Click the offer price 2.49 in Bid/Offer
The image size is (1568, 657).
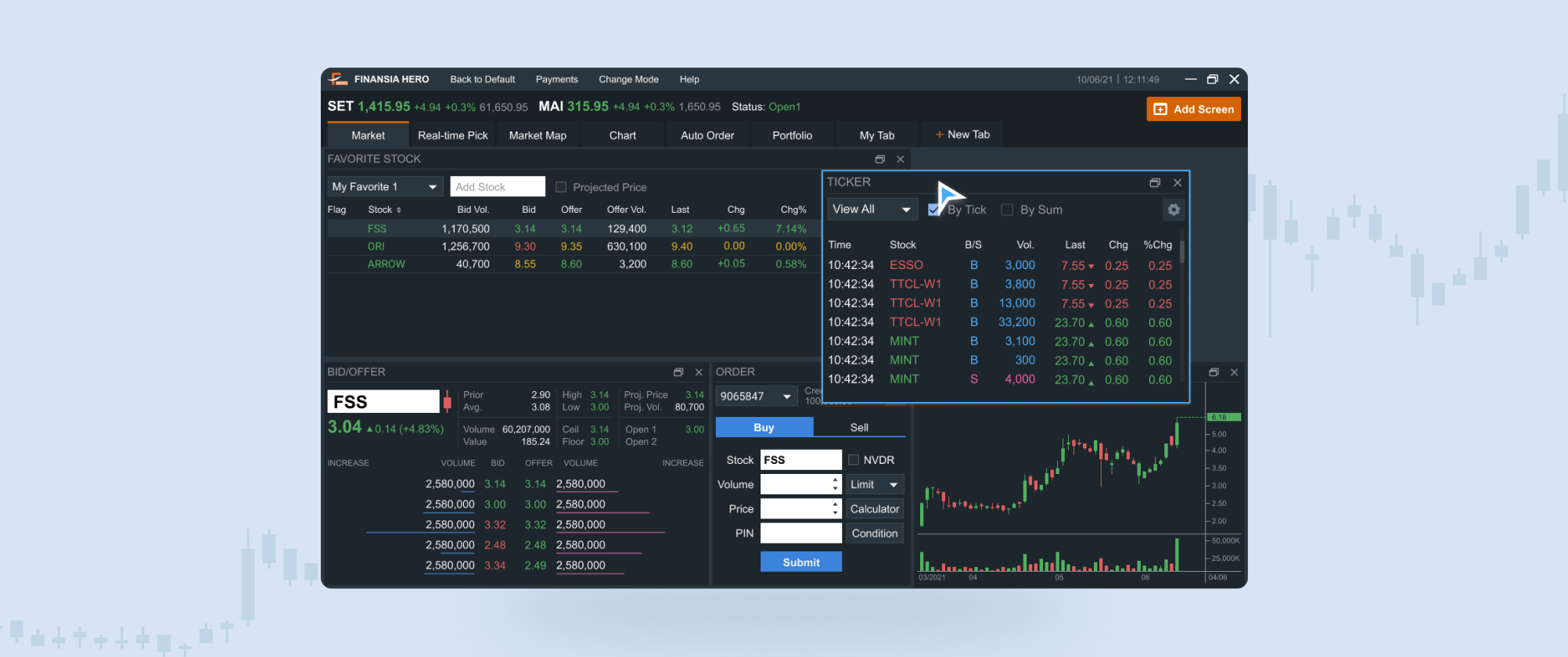pyautogui.click(x=535, y=565)
